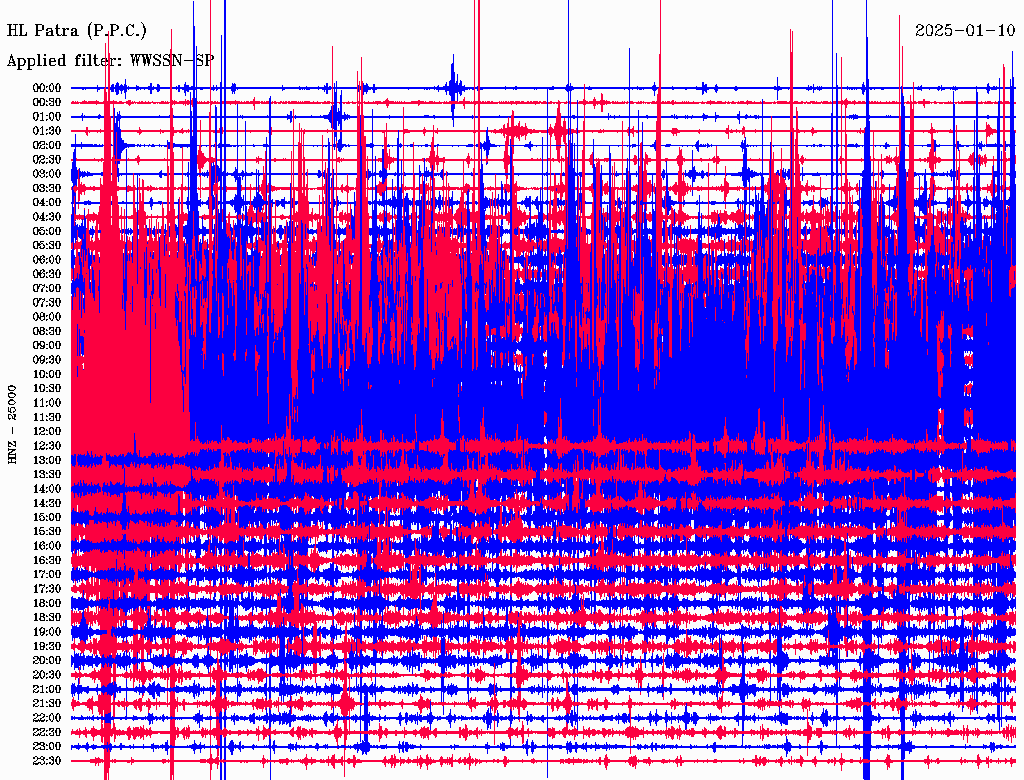Select the 06:00 time label

(x=47, y=260)
